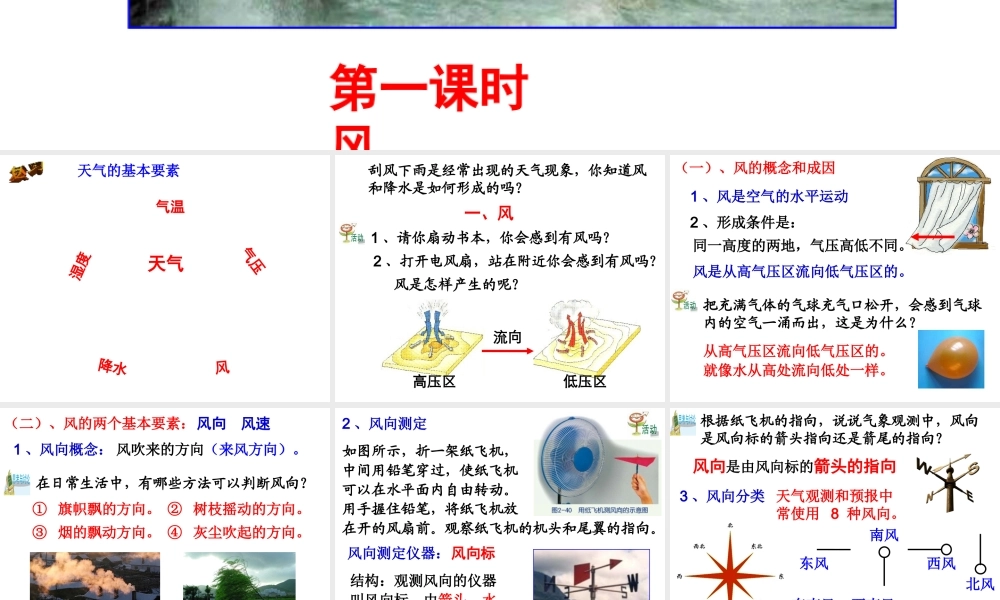The height and width of the screenshot is (600, 1000).
Task: Click the orange balloon picture
Action: [x=951, y=359]
